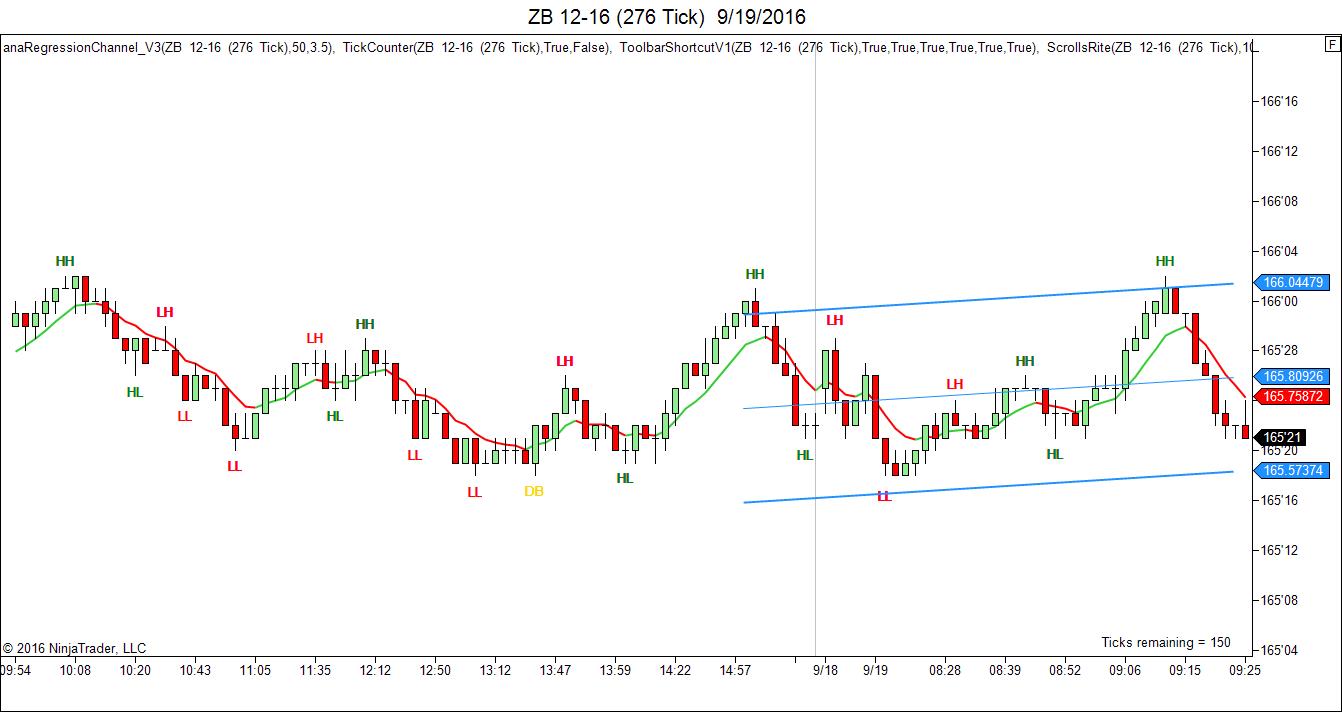1342x712 pixels.
Task: Click the 12:50 time axis label
Action: (x=435, y=670)
